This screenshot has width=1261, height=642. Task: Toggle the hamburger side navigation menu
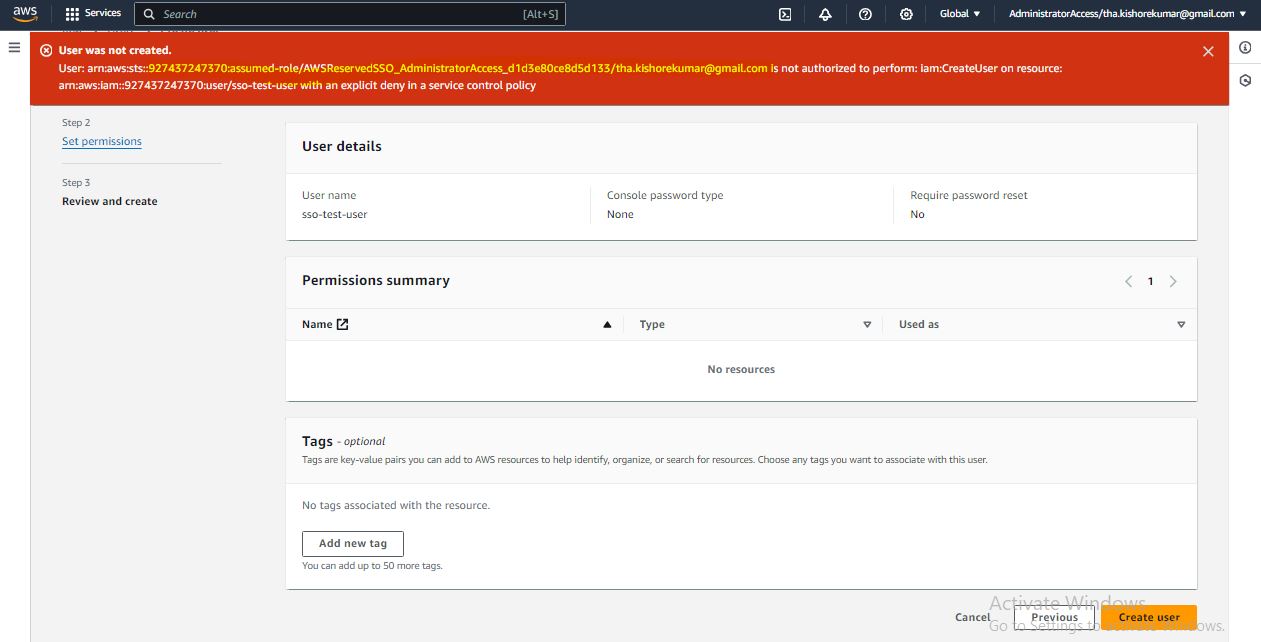click(x=14, y=48)
